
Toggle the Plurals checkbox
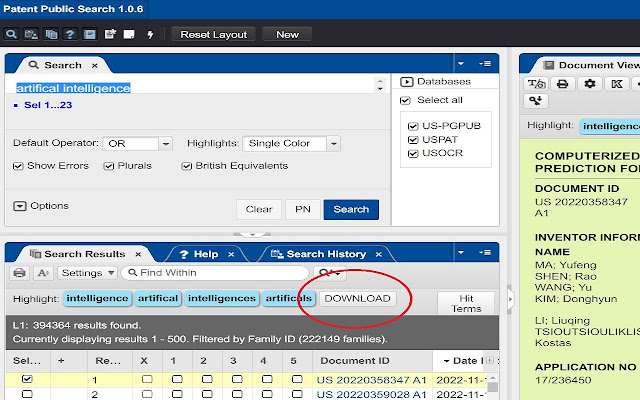coord(108,166)
